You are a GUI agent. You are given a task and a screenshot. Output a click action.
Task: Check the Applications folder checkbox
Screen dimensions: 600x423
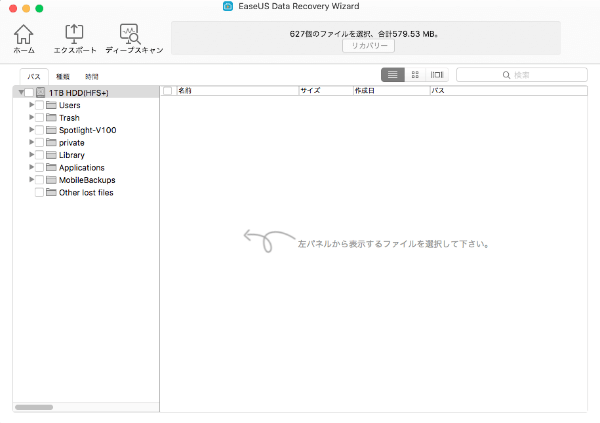39,167
